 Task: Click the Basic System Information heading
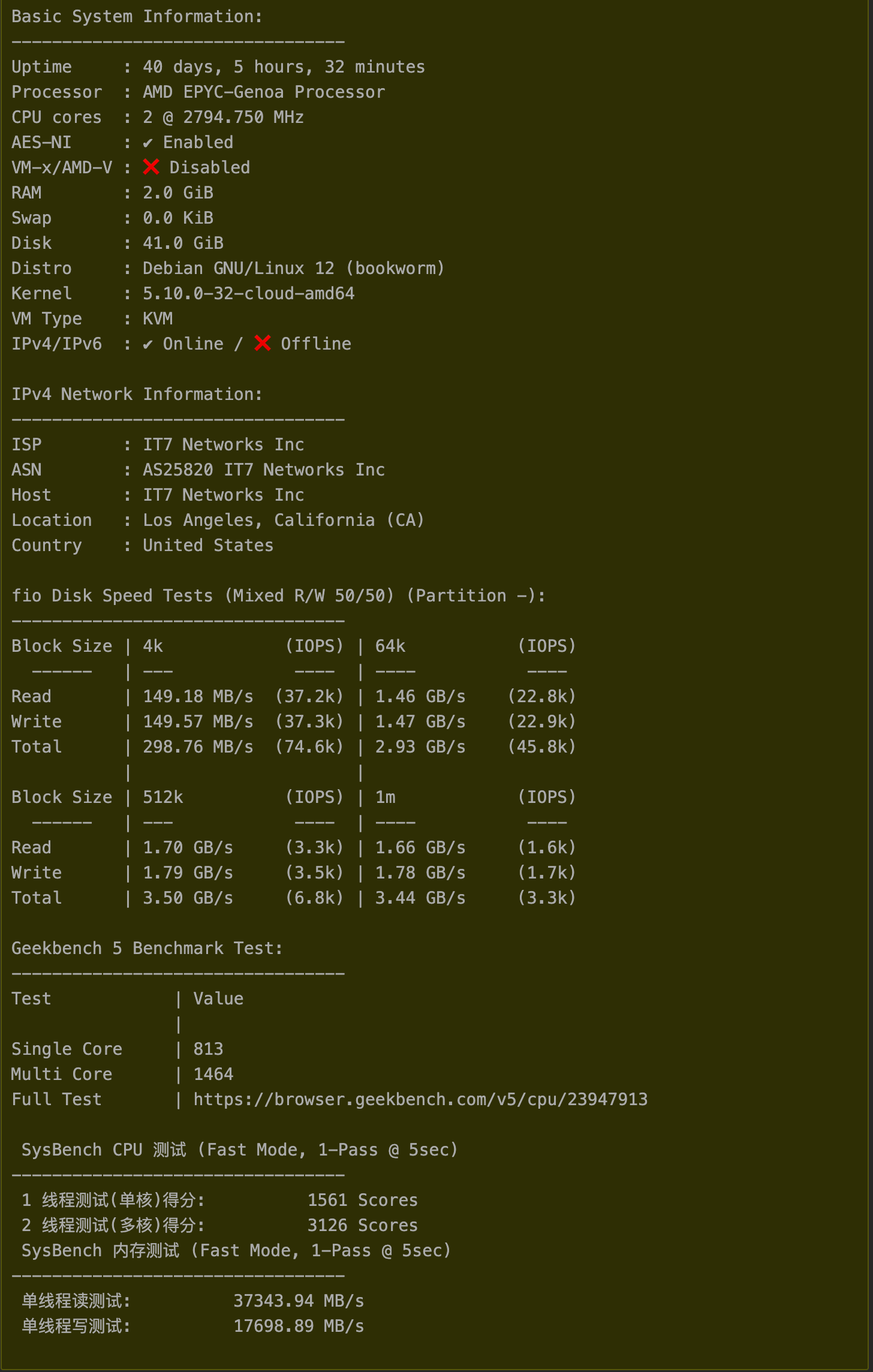click(x=137, y=17)
